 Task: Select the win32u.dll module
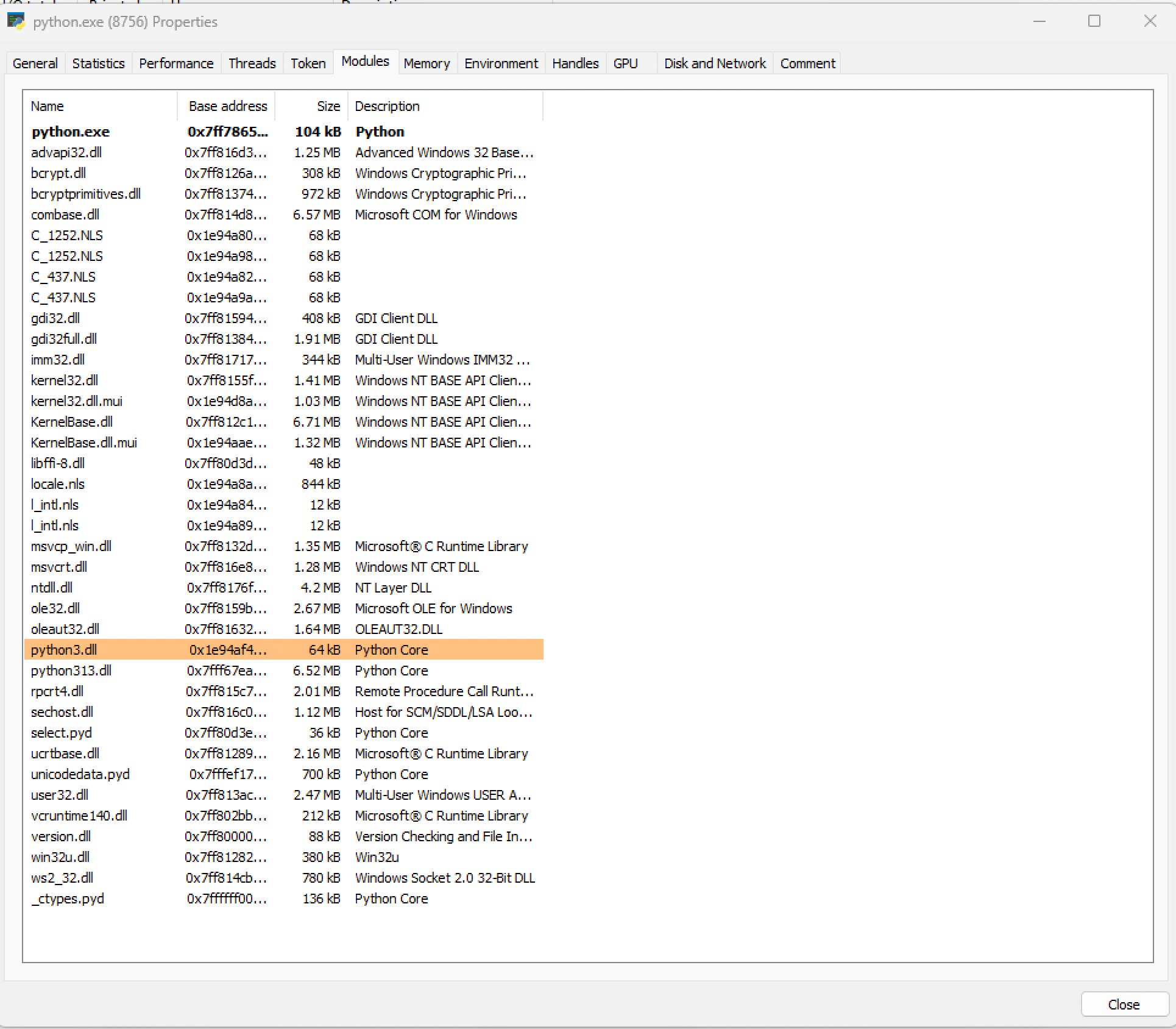(284, 857)
